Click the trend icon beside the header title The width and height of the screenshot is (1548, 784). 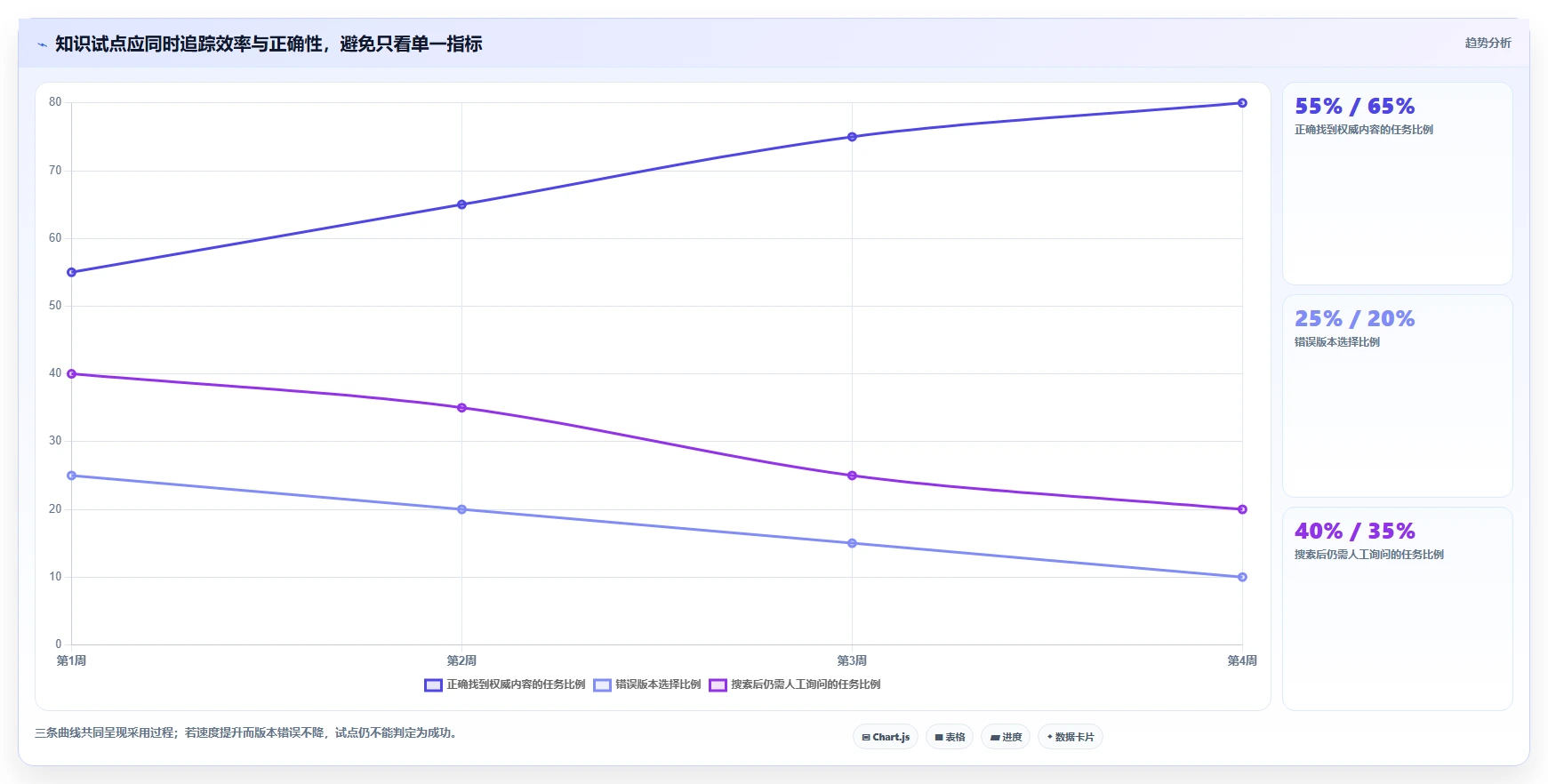42,44
